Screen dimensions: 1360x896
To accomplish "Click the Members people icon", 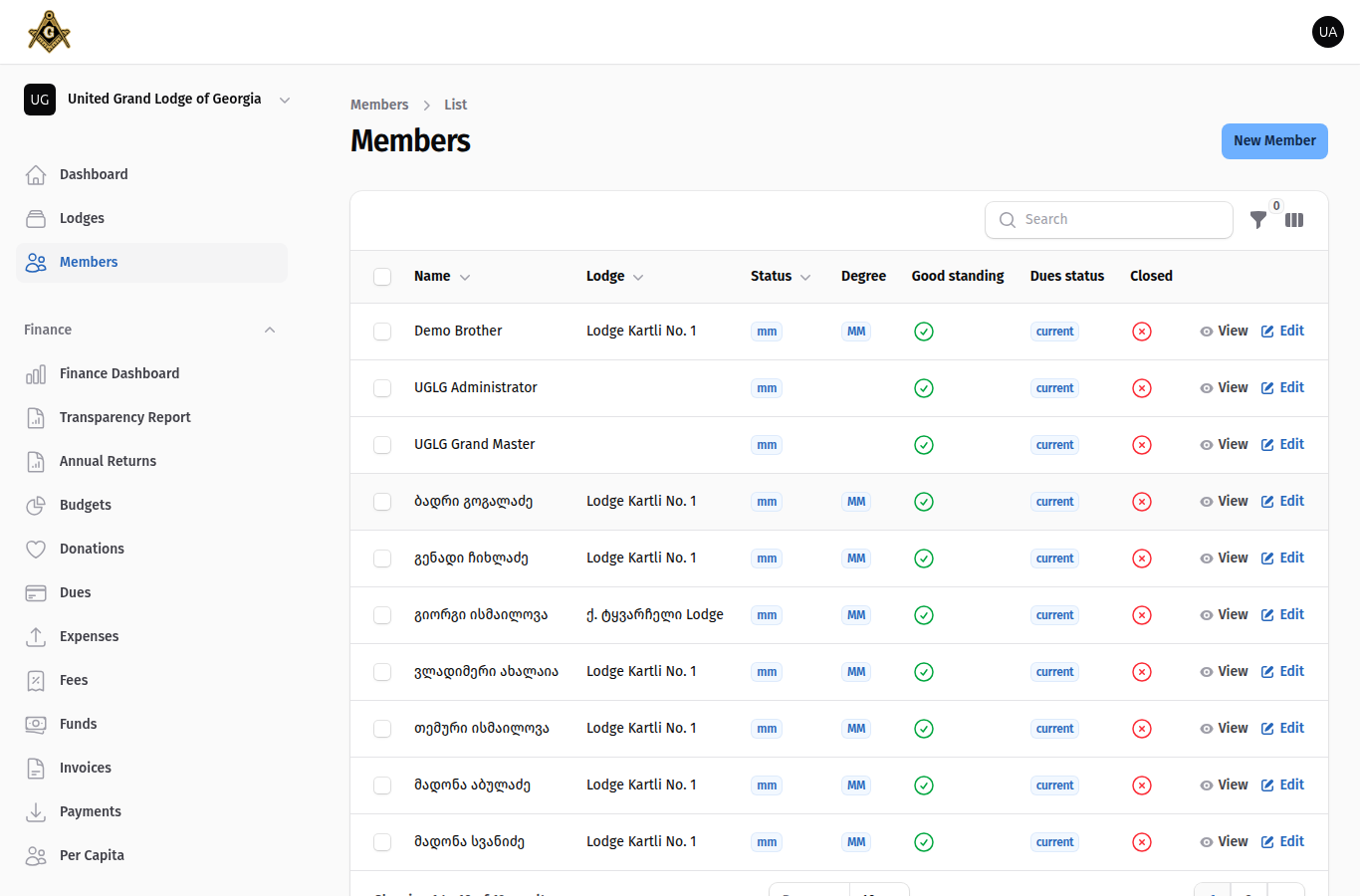I will (36, 262).
